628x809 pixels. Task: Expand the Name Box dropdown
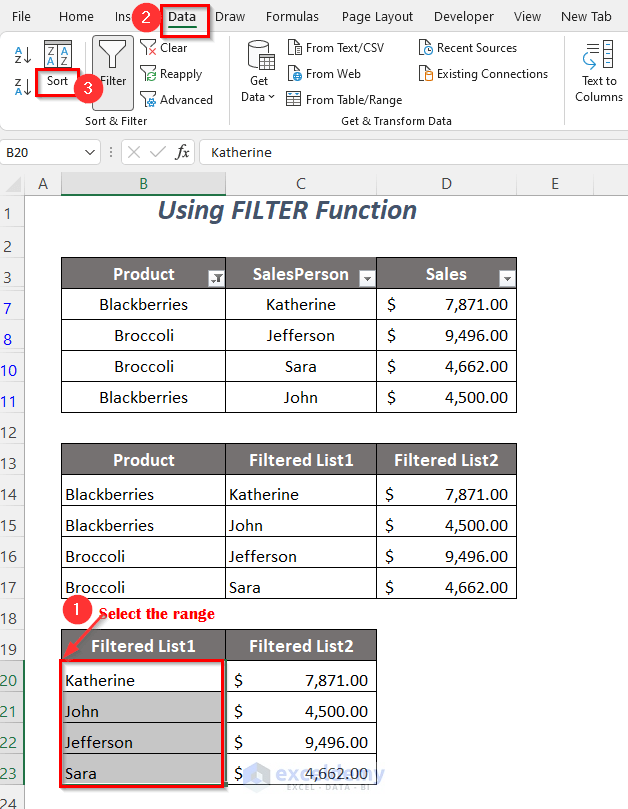[x=90, y=153]
